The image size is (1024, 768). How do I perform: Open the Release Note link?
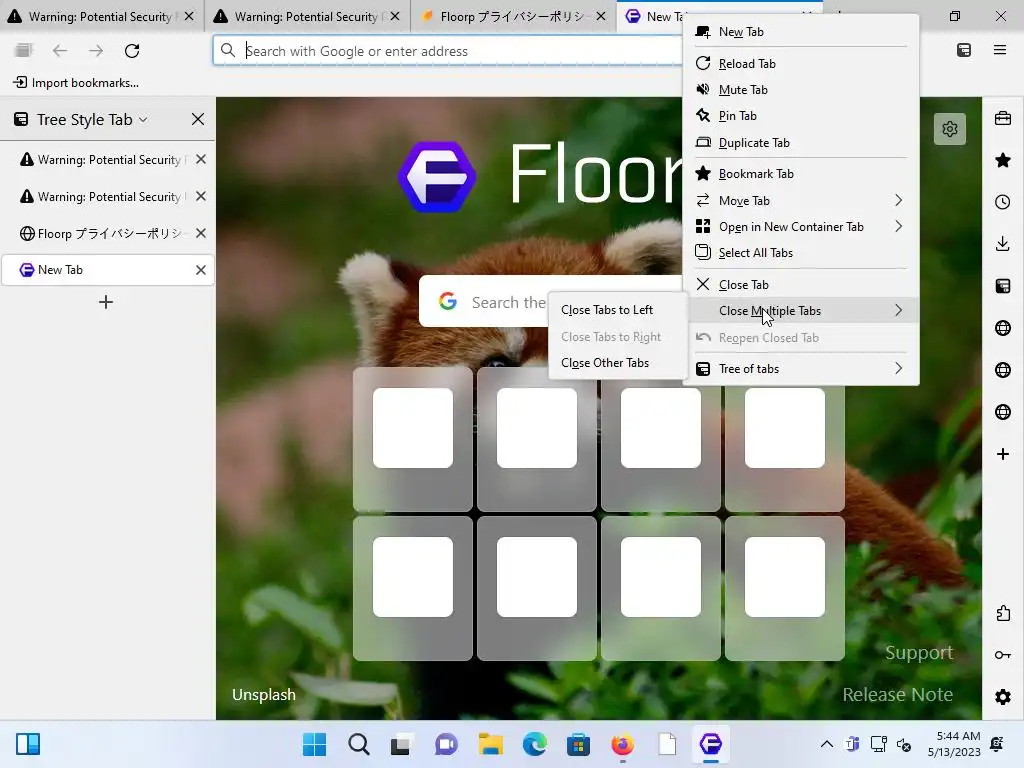tap(897, 694)
